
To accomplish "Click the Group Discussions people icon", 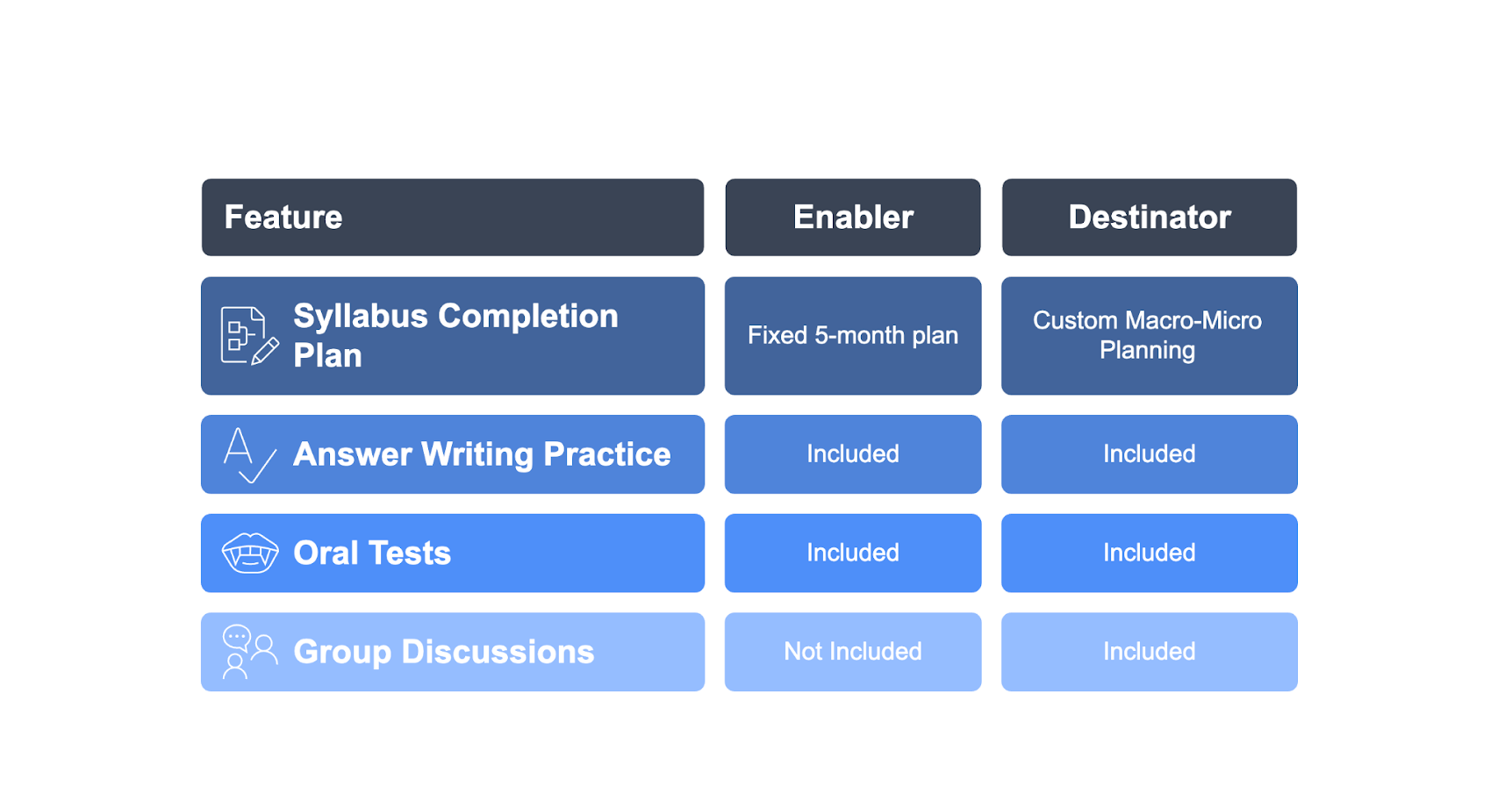I will pyautogui.click(x=250, y=652).
